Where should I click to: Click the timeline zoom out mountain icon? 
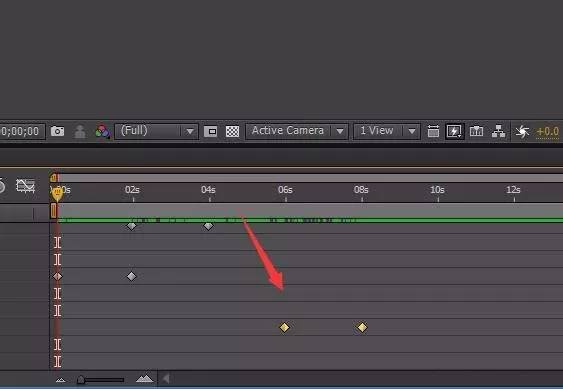pos(61,380)
